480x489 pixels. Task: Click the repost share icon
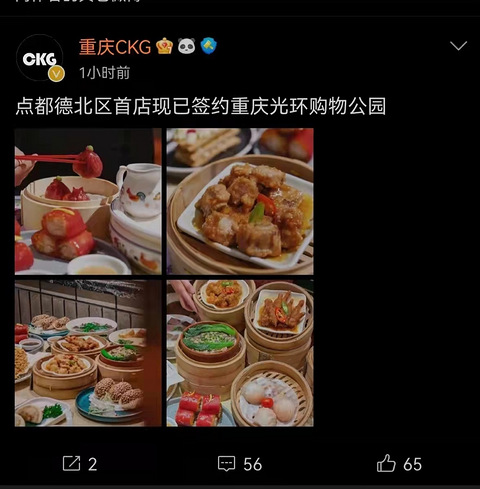tap(71, 463)
